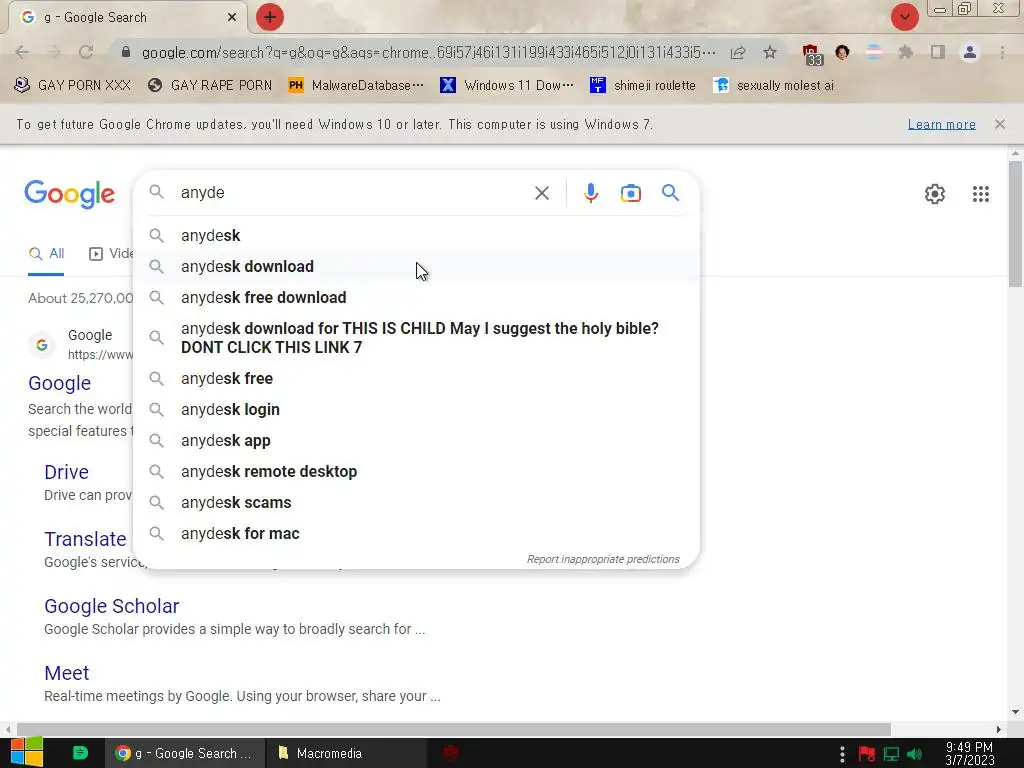Click 'Report inappropriate predictions'
Image resolution: width=1024 pixels, height=768 pixels.
[x=603, y=559]
